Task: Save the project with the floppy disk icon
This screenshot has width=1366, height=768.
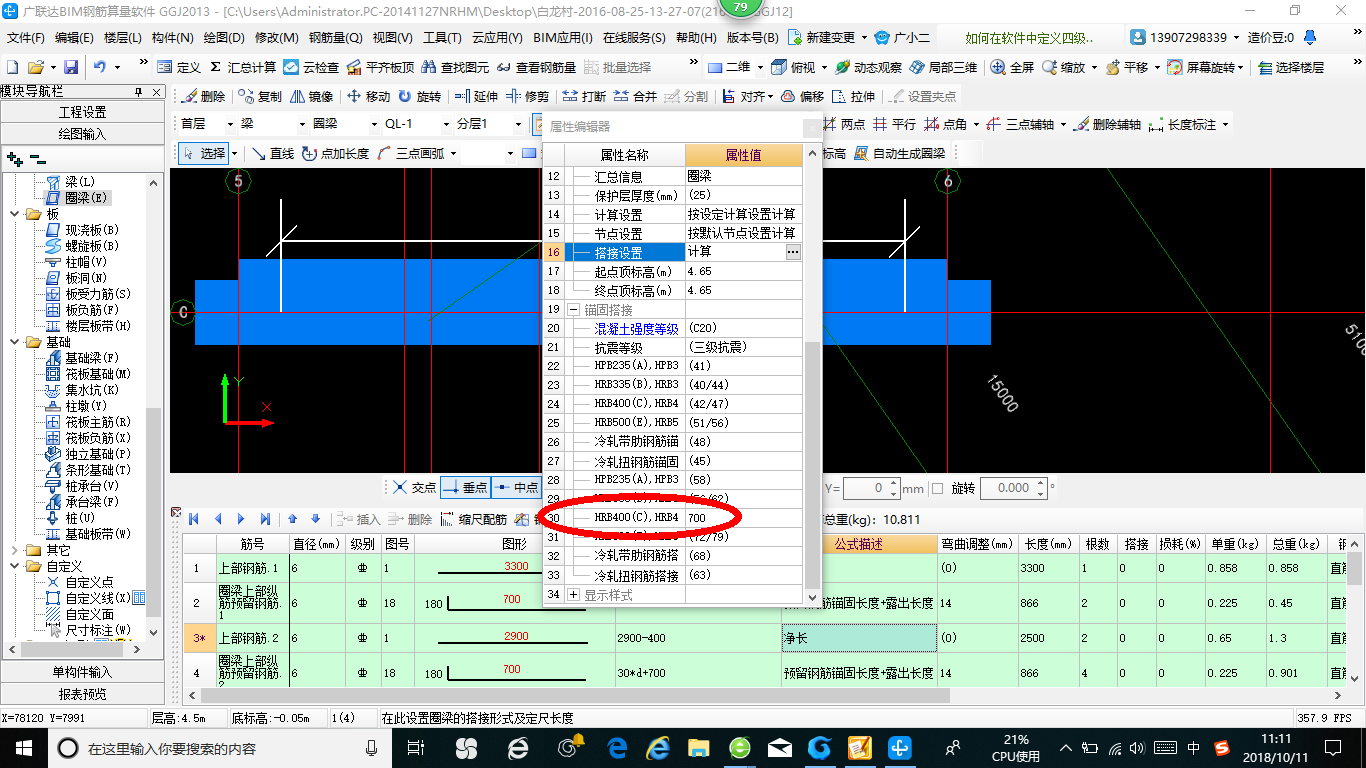Action: coord(71,67)
